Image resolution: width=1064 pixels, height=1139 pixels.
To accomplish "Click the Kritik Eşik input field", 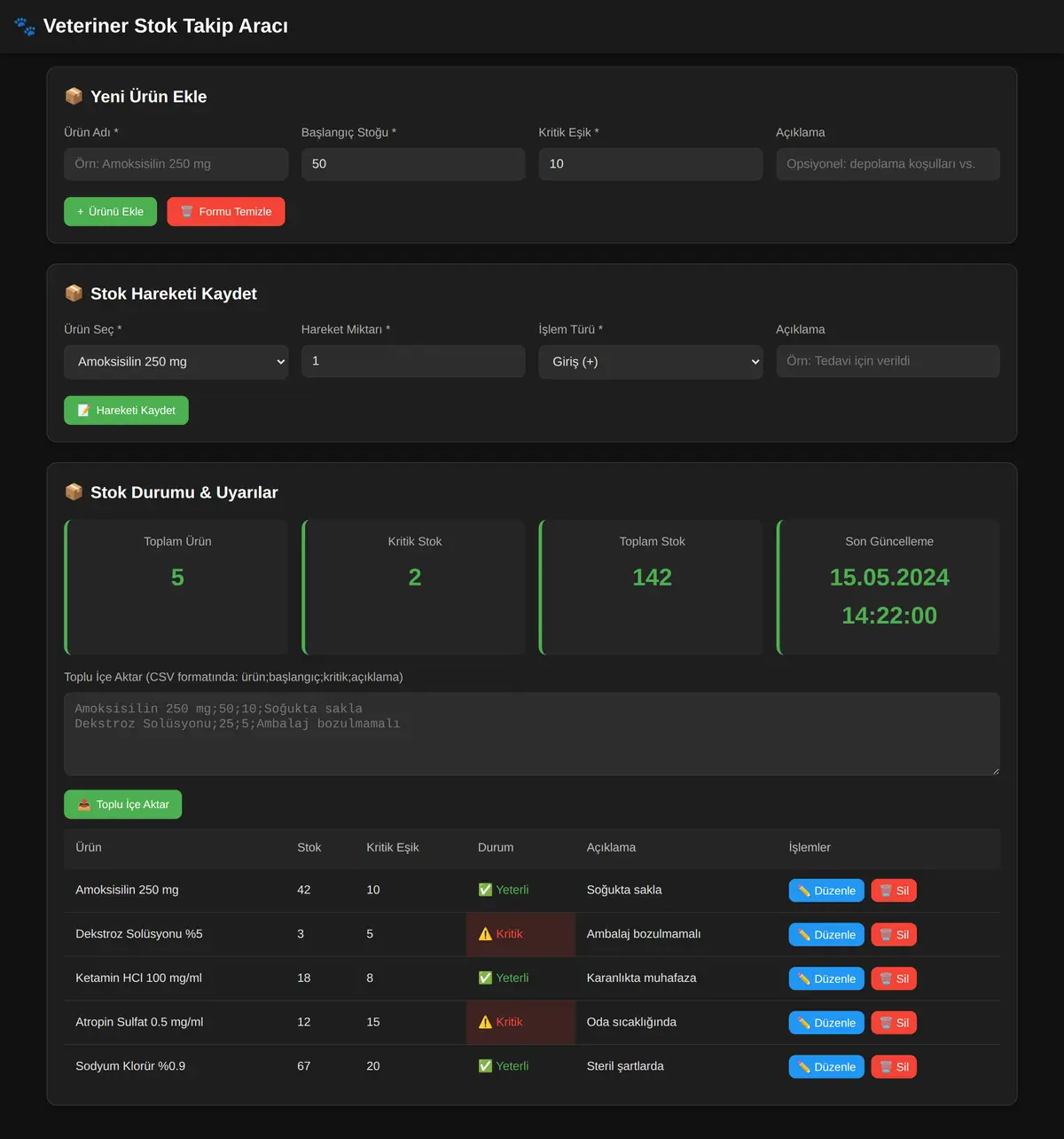I will coord(651,164).
